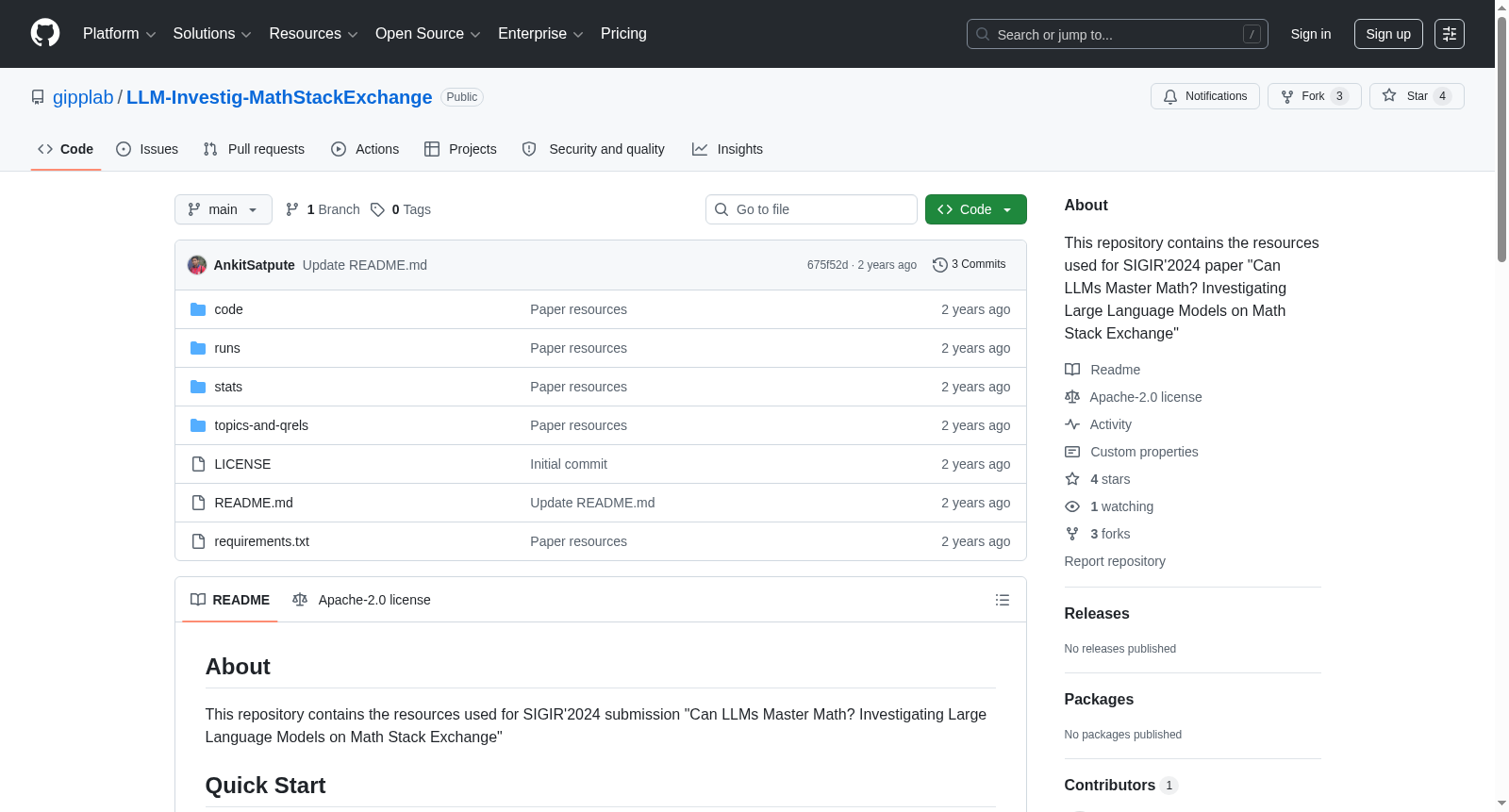Open the code folder

click(x=228, y=309)
